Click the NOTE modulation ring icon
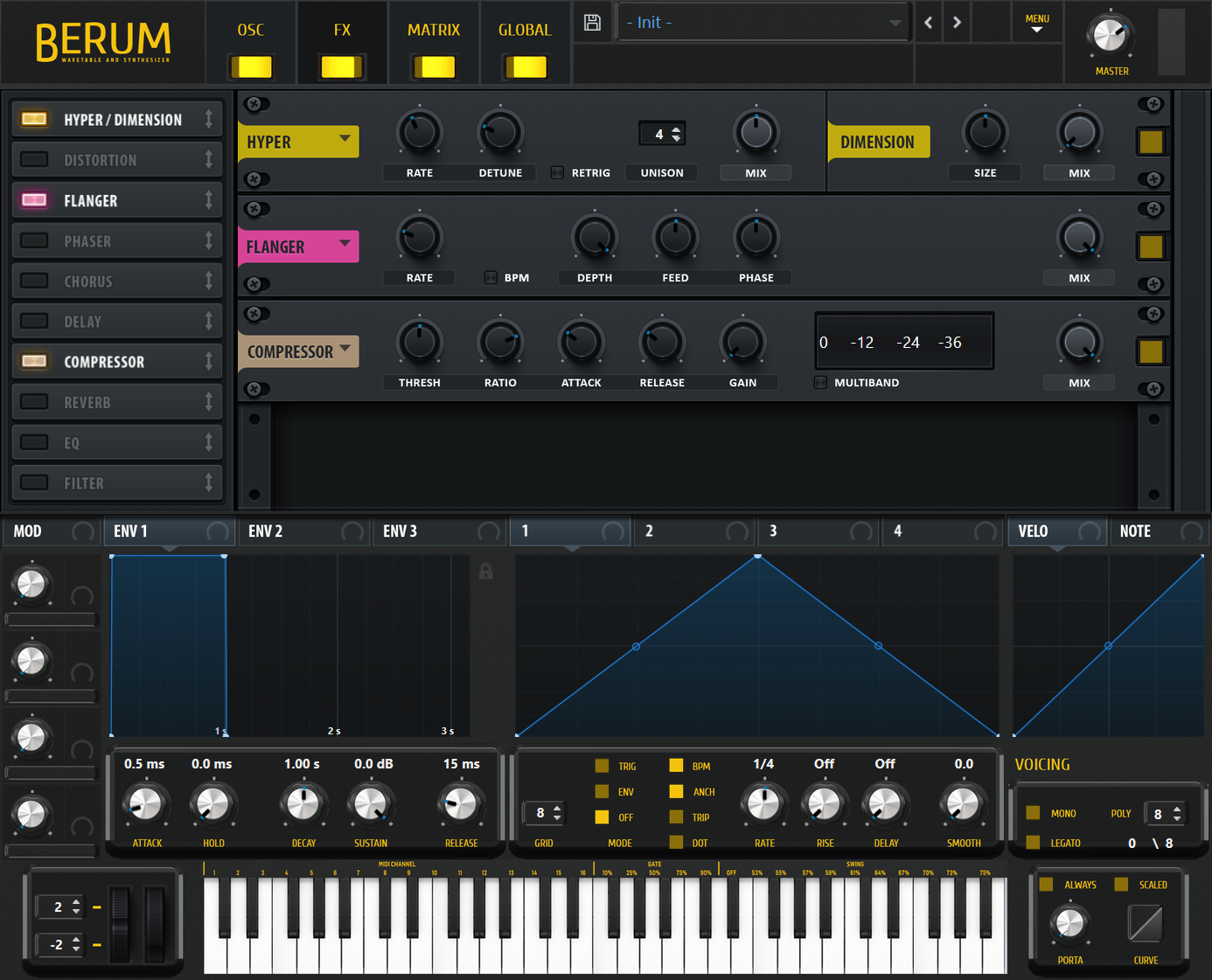The image size is (1212, 980). (x=1192, y=532)
